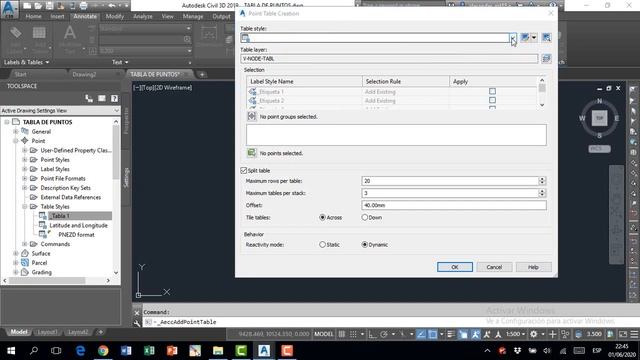Viewport: 640px width, 360px height.
Task: Open the Analyze ribbon tab
Action: (x=143, y=16)
